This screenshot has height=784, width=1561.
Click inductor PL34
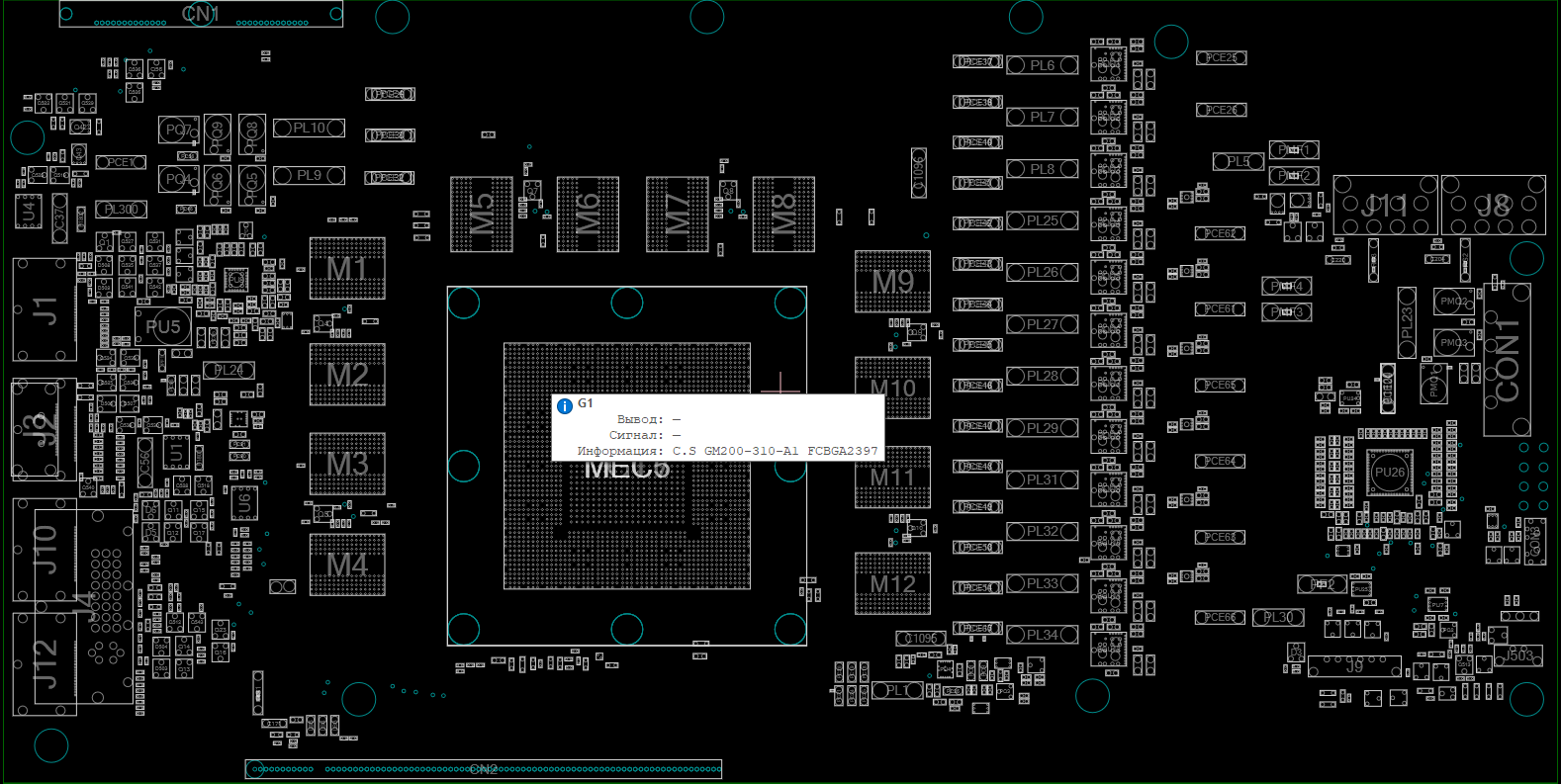(1043, 635)
